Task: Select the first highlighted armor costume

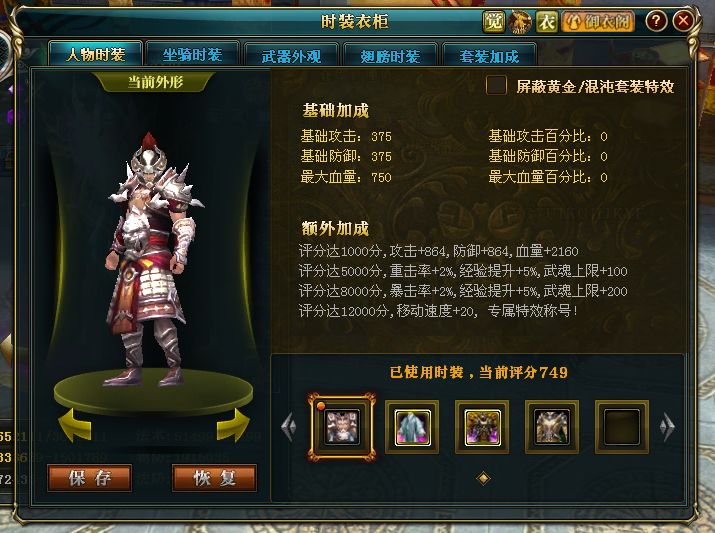Action: coord(342,427)
